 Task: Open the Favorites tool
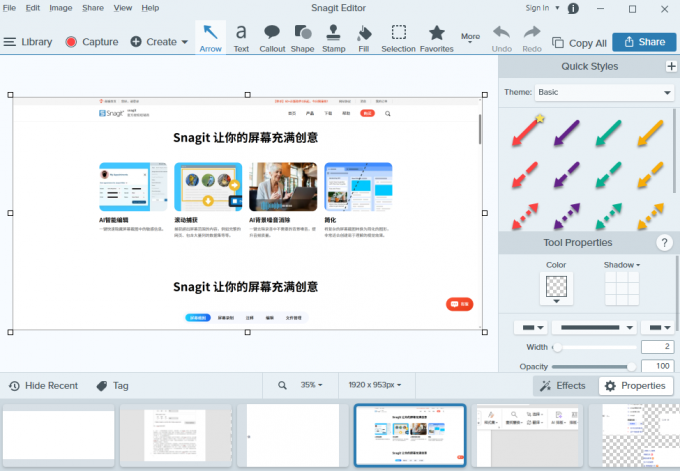pyautogui.click(x=436, y=38)
